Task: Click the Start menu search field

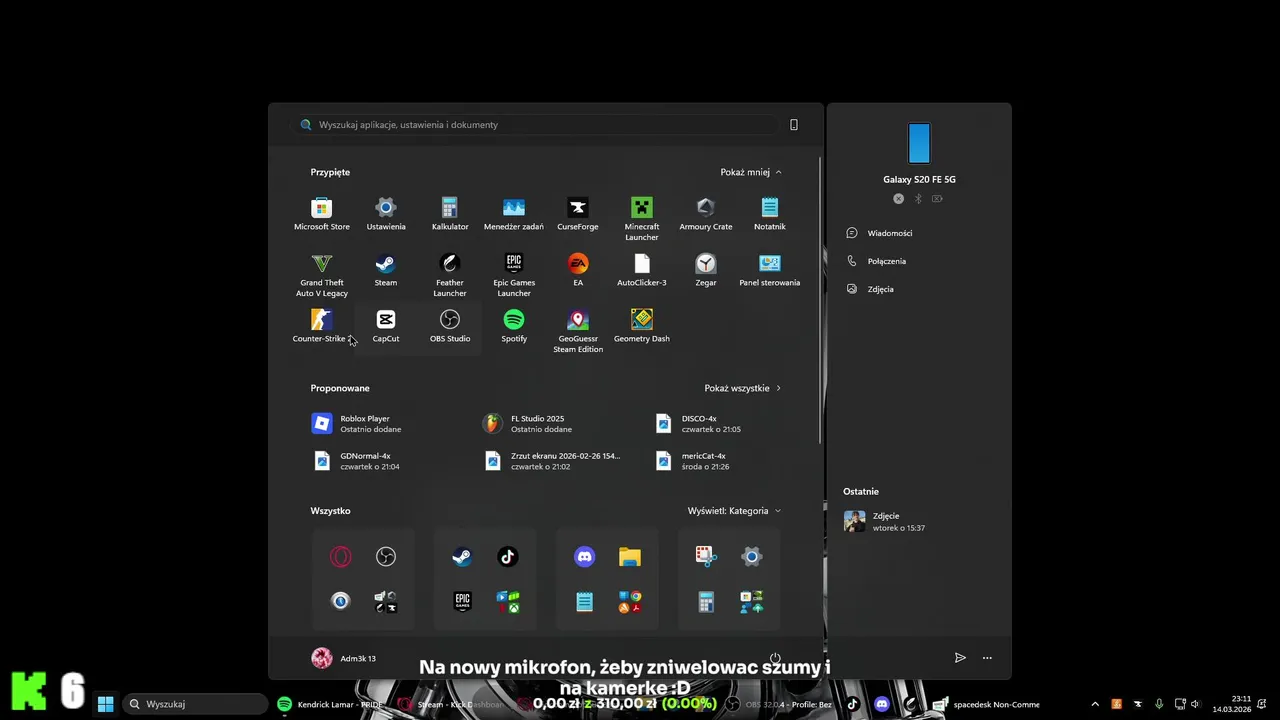Action: (x=536, y=125)
